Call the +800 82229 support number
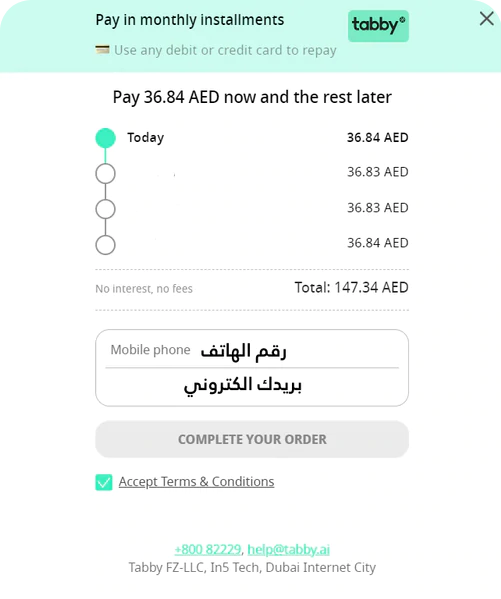Screen dimensions: 501x599 click(208, 549)
